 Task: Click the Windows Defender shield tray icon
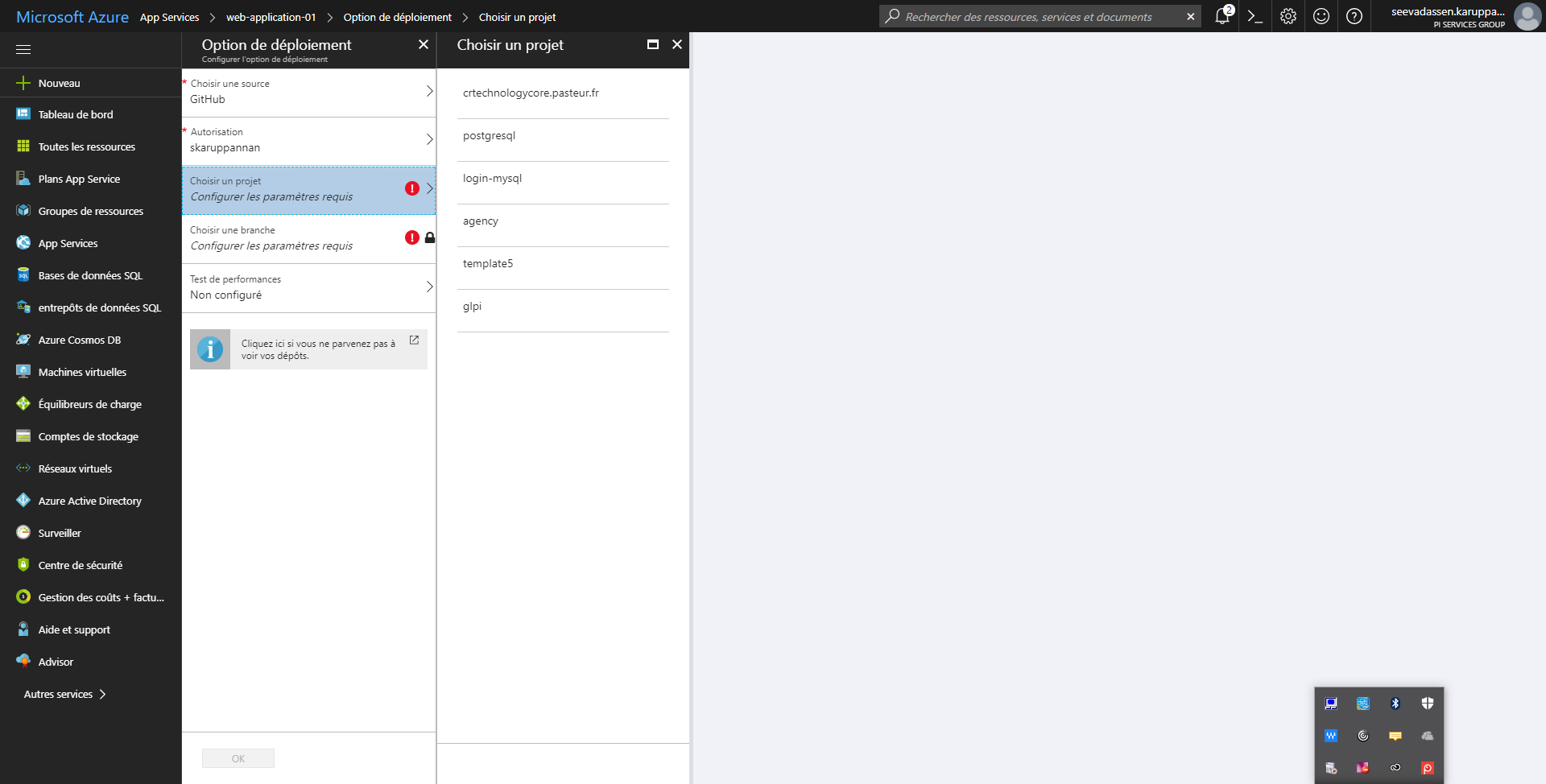1428,704
